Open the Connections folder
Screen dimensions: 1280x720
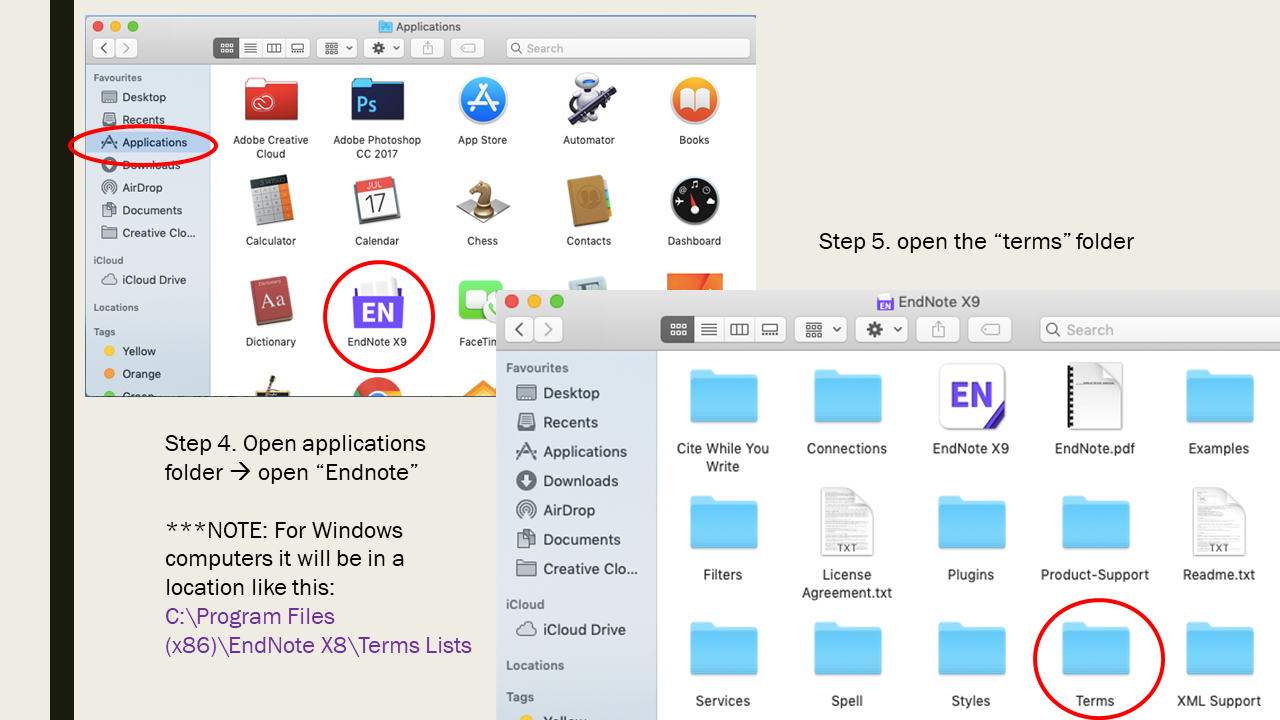click(x=847, y=397)
